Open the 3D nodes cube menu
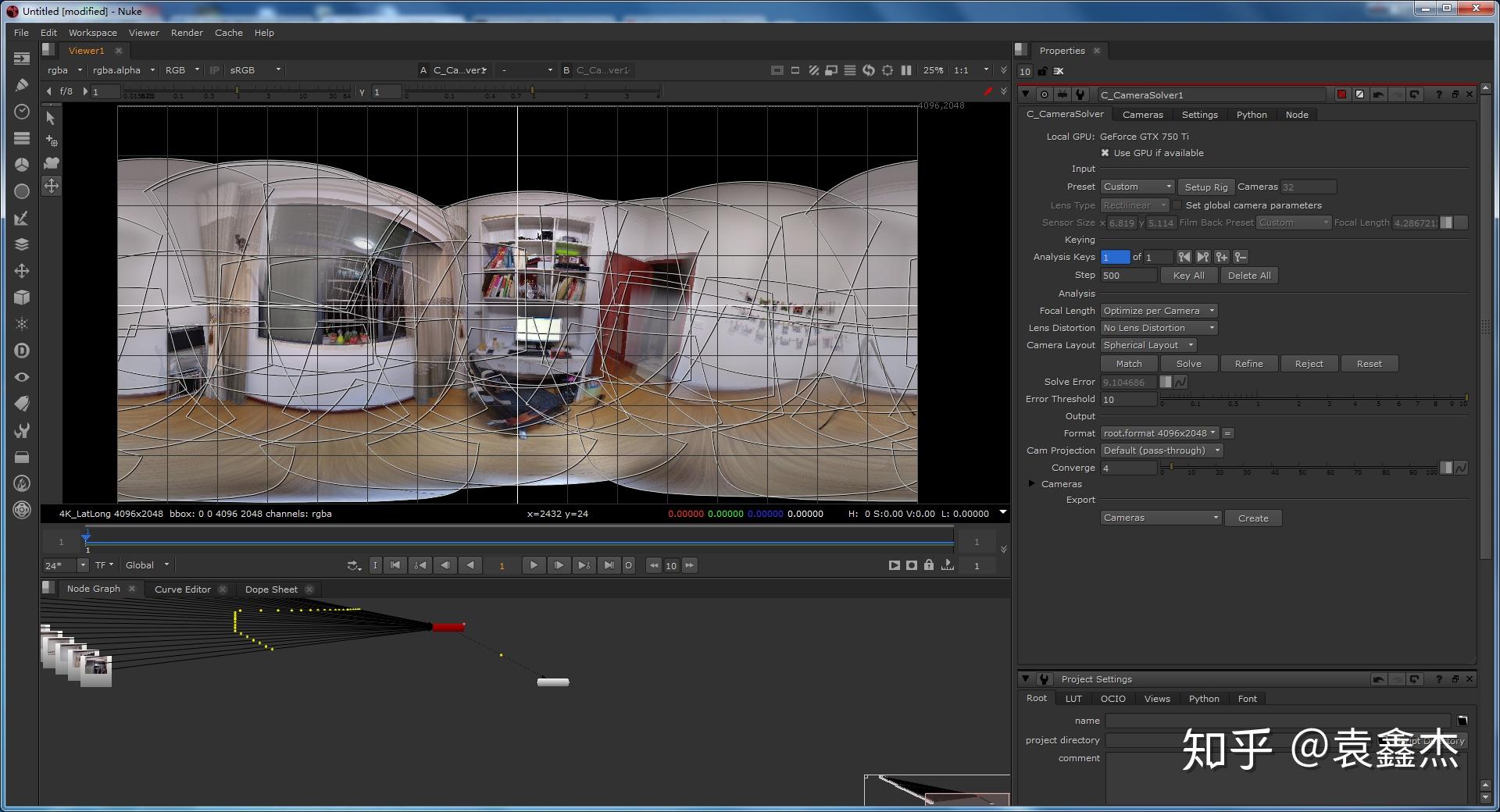 (22, 297)
